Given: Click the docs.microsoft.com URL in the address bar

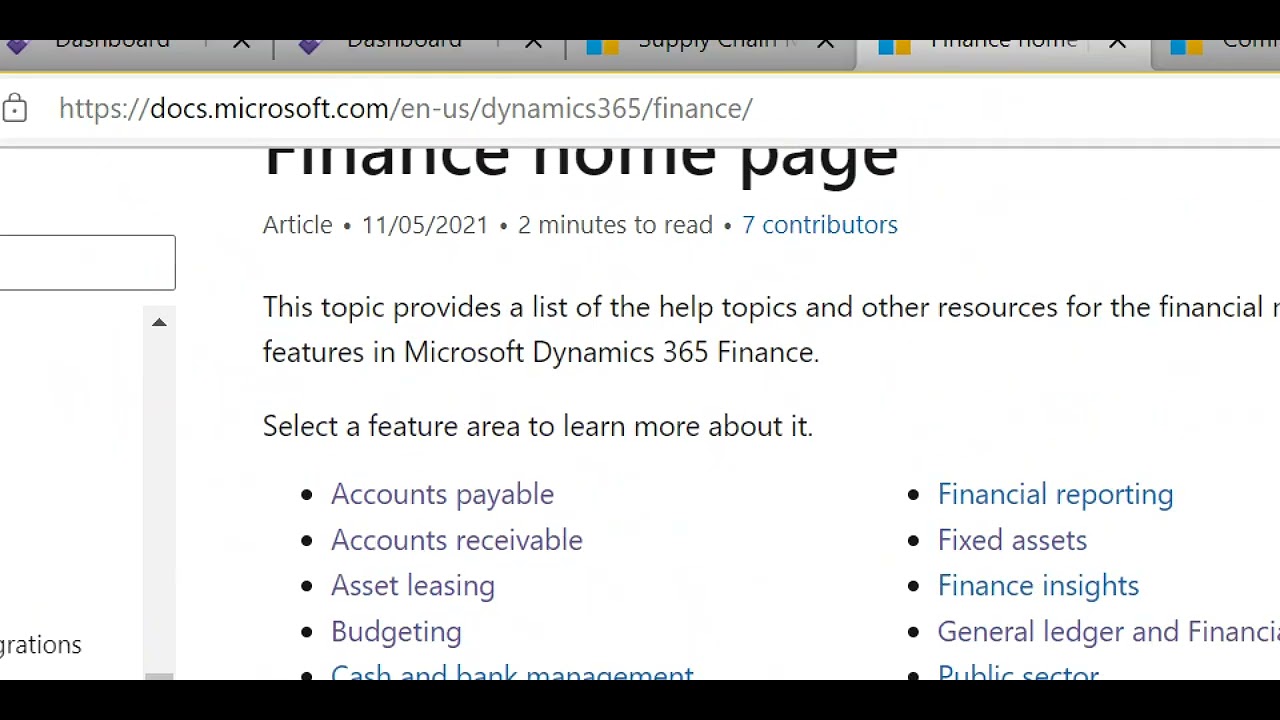Looking at the screenshot, I should (x=406, y=108).
